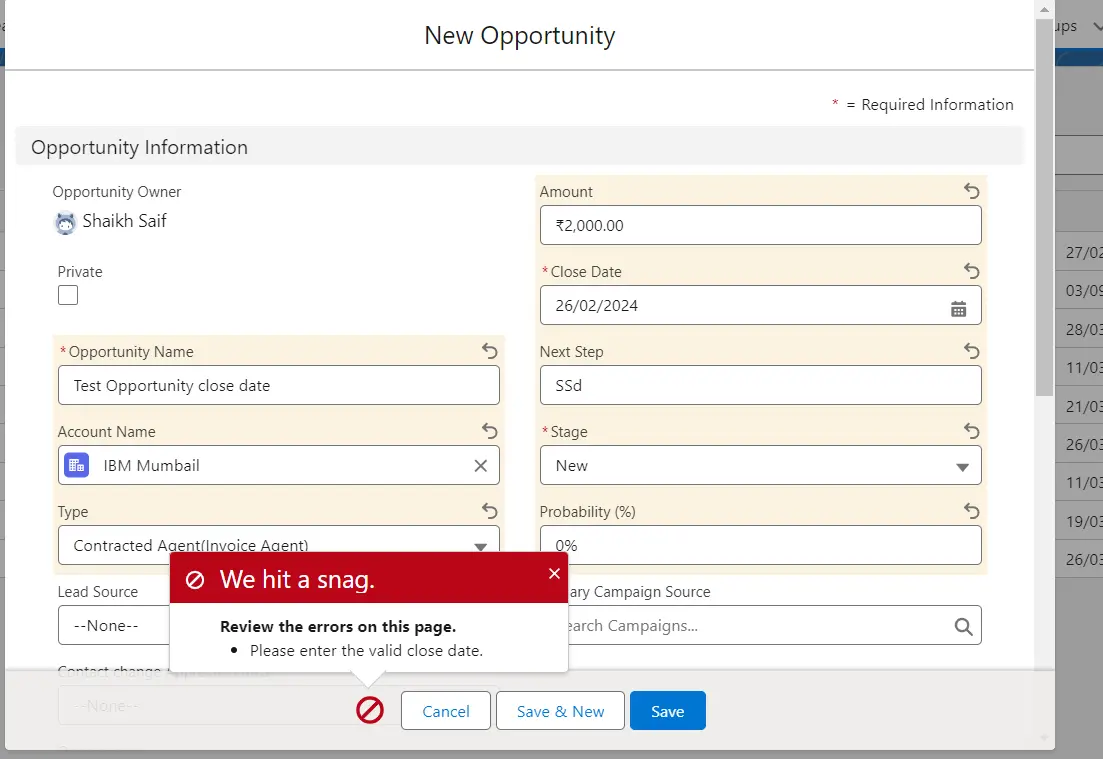This screenshot has height=759, width=1103.
Task: Click into the Next Step field
Action: (x=760, y=386)
